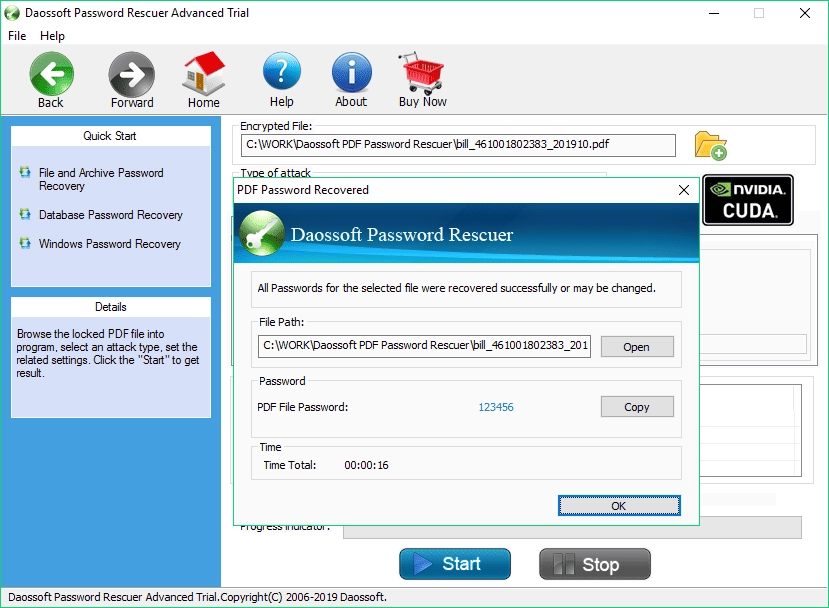Screen dimensions: 829x608
Task: Click the dialog File Path field
Action: coord(424,346)
